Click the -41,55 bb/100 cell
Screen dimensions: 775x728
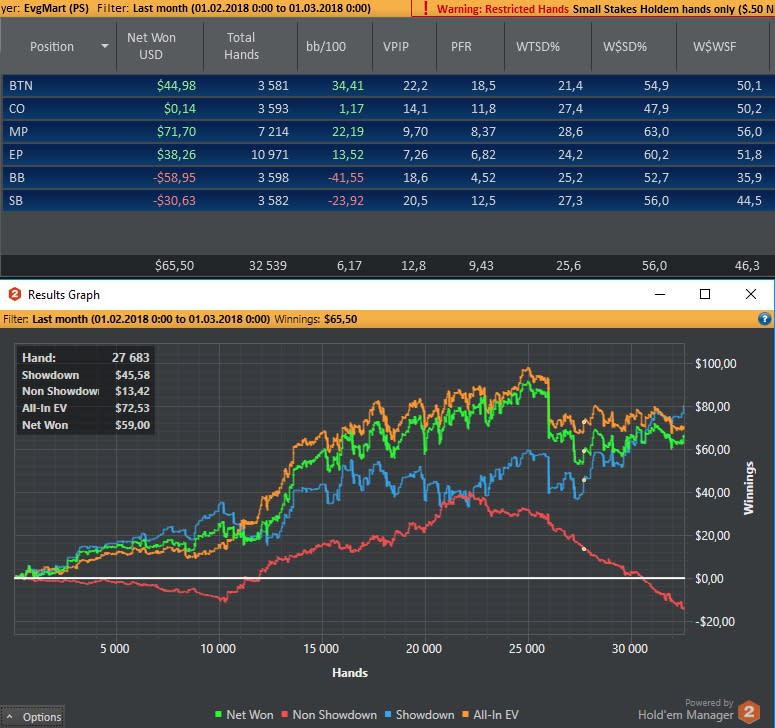[x=345, y=177]
